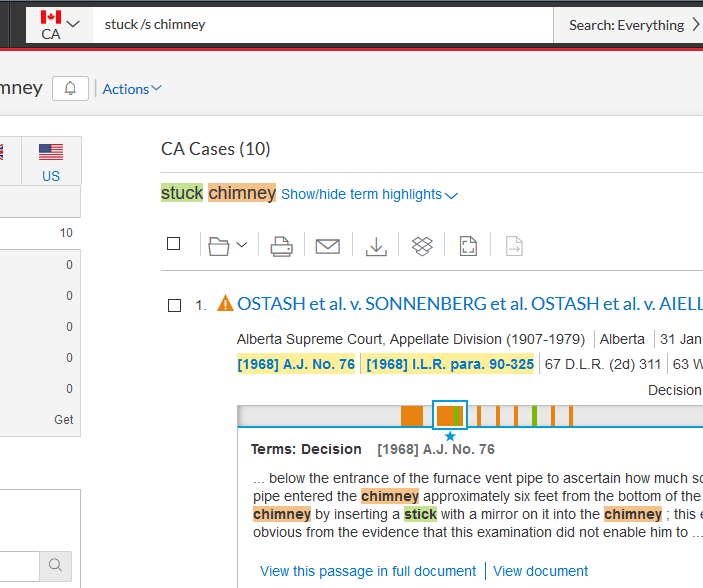Click the green hit marker in the term bar
The image size is (703, 588).
pyautogui.click(x=536, y=416)
